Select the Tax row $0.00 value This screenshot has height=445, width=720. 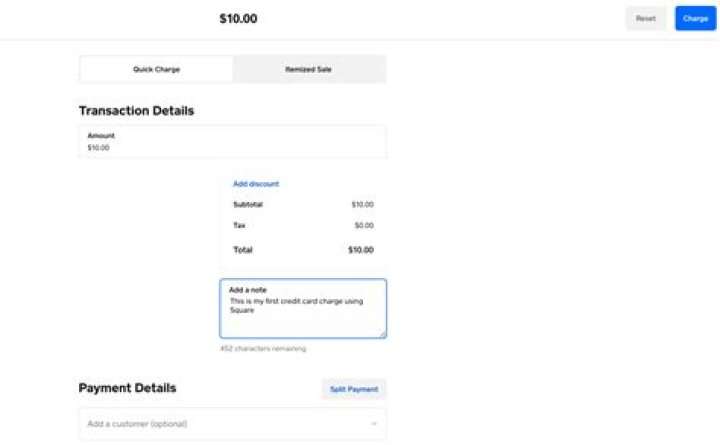364,225
